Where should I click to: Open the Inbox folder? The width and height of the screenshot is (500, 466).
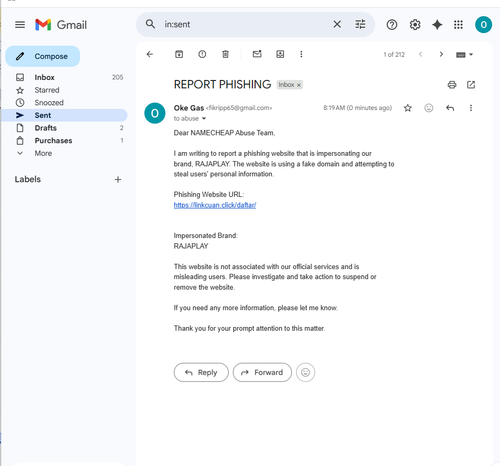pos(64,77)
